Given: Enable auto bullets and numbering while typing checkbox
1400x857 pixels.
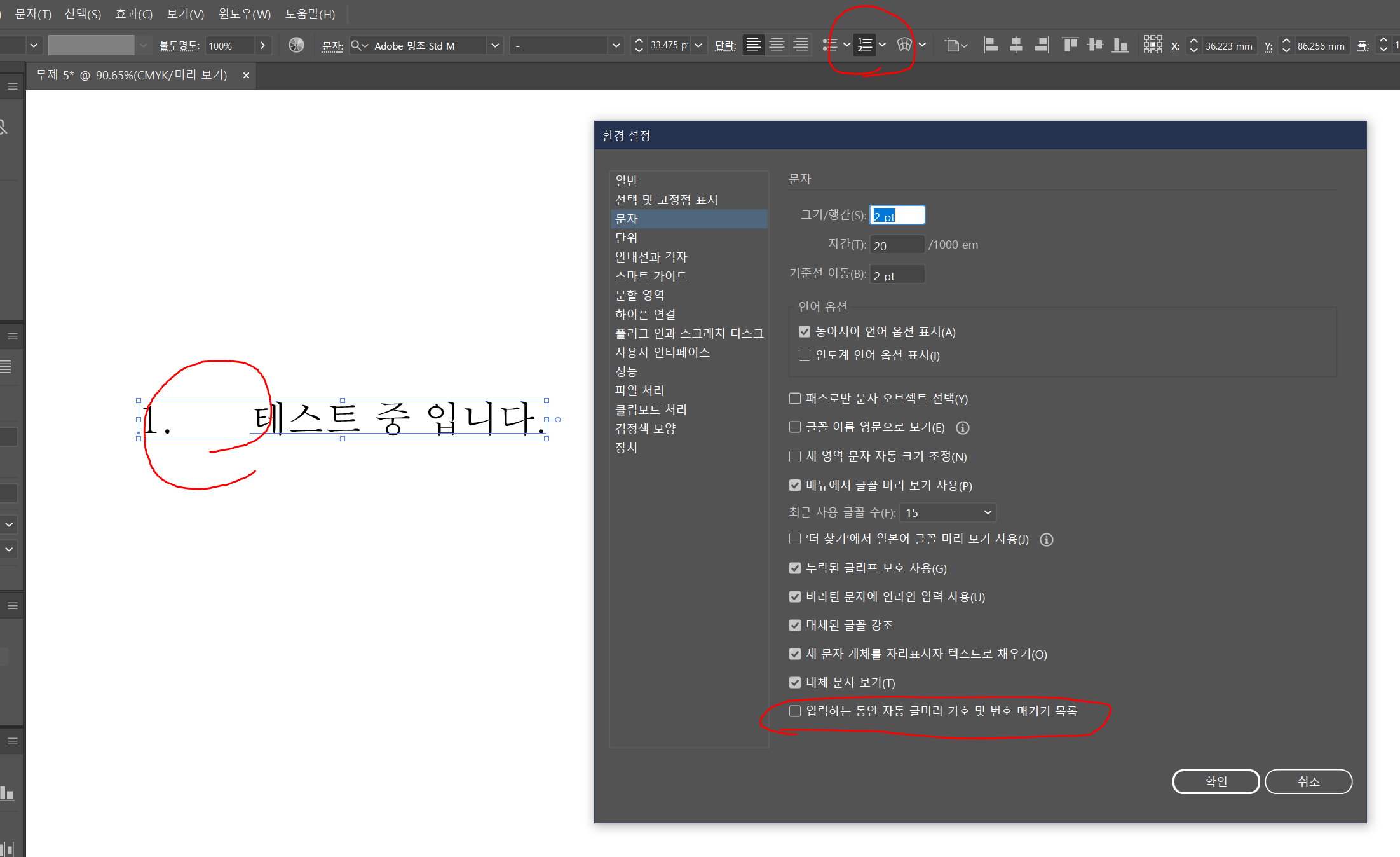Looking at the screenshot, I should [x=795, y=711].
